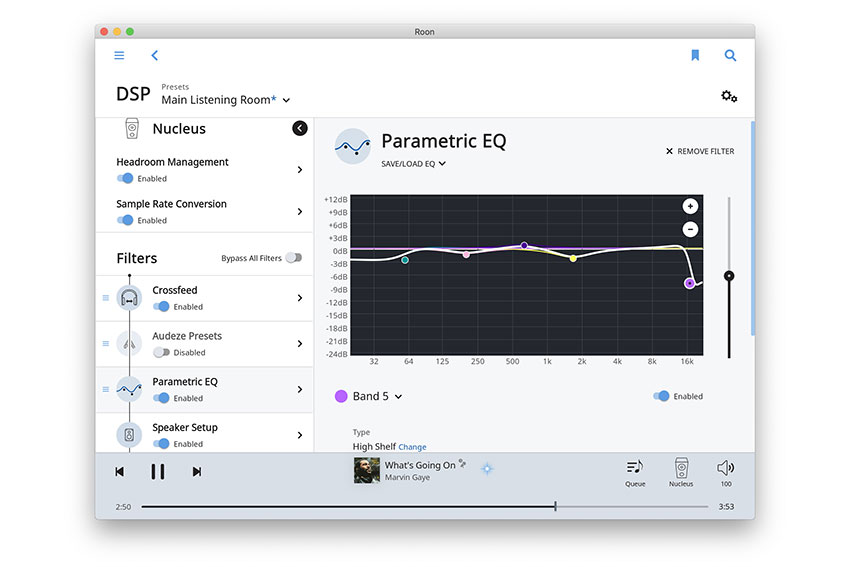This screenshot has width=850, height=567.
Task: Pause the current track
Action: [158, 472]
